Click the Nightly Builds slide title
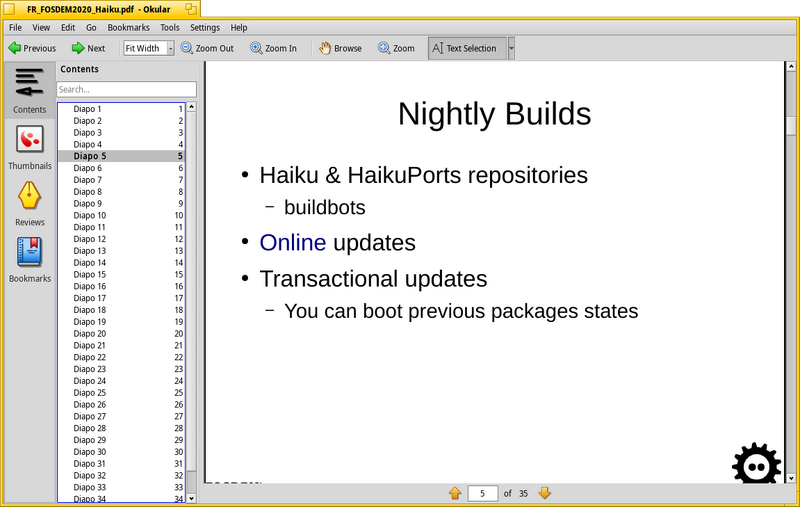Screen dimensions: 800x507 tap(494, 114)
